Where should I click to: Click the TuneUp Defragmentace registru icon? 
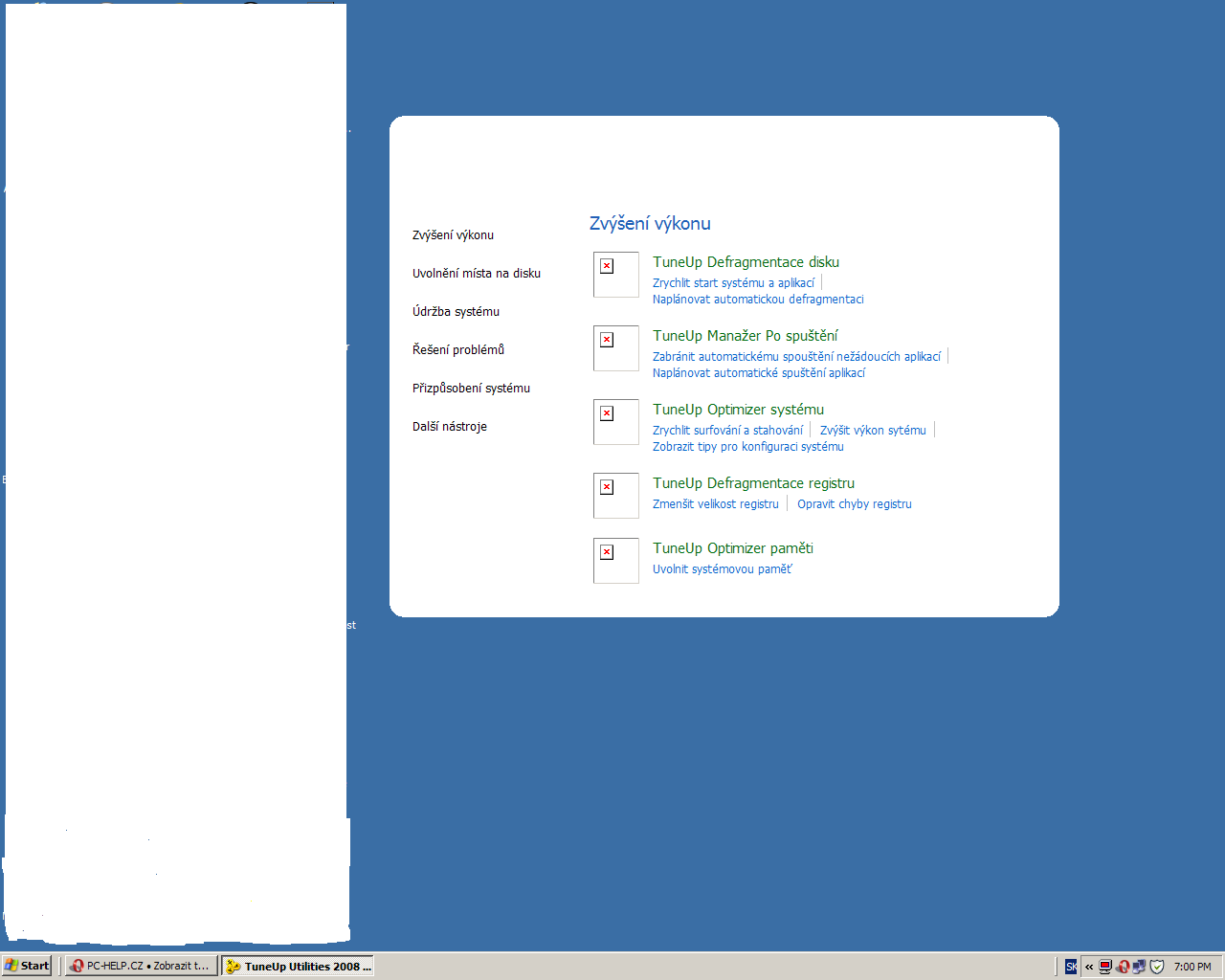click(x=616, y=496)
